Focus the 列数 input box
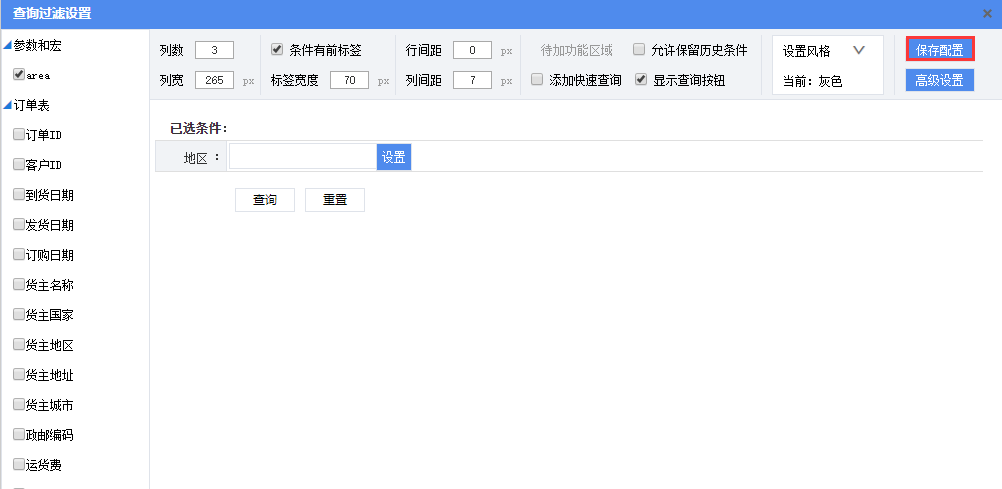Viewport: 1002px width, 489px height. click(214, 50)
